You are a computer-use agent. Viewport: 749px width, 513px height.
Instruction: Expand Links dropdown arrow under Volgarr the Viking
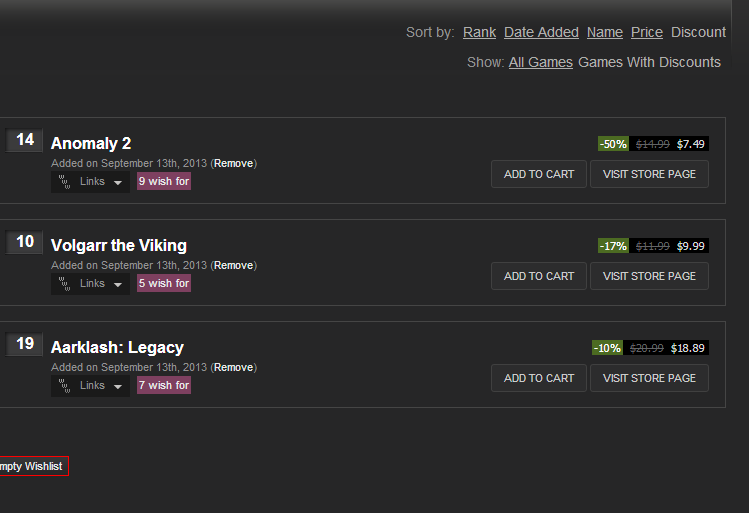(118, 285)
